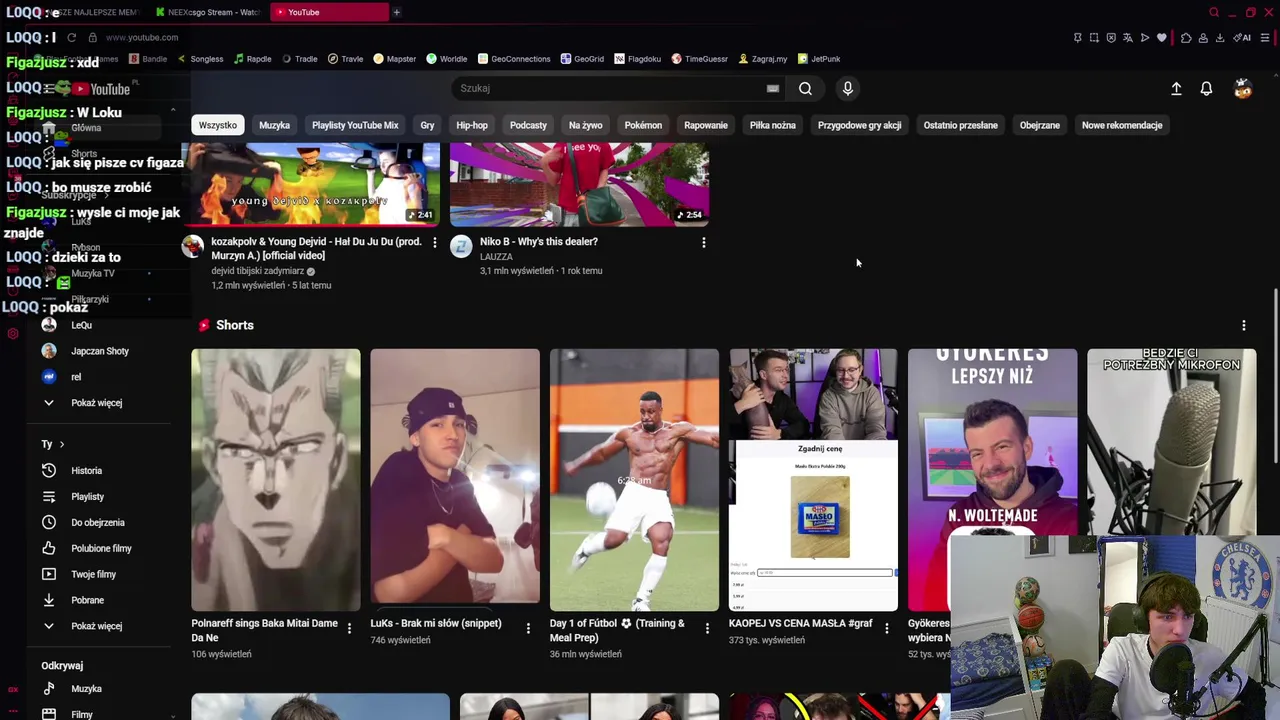Open Day 1 of Fútbol short thumbnail
The height and width of the screenshot is (720, 1280).
634,479
